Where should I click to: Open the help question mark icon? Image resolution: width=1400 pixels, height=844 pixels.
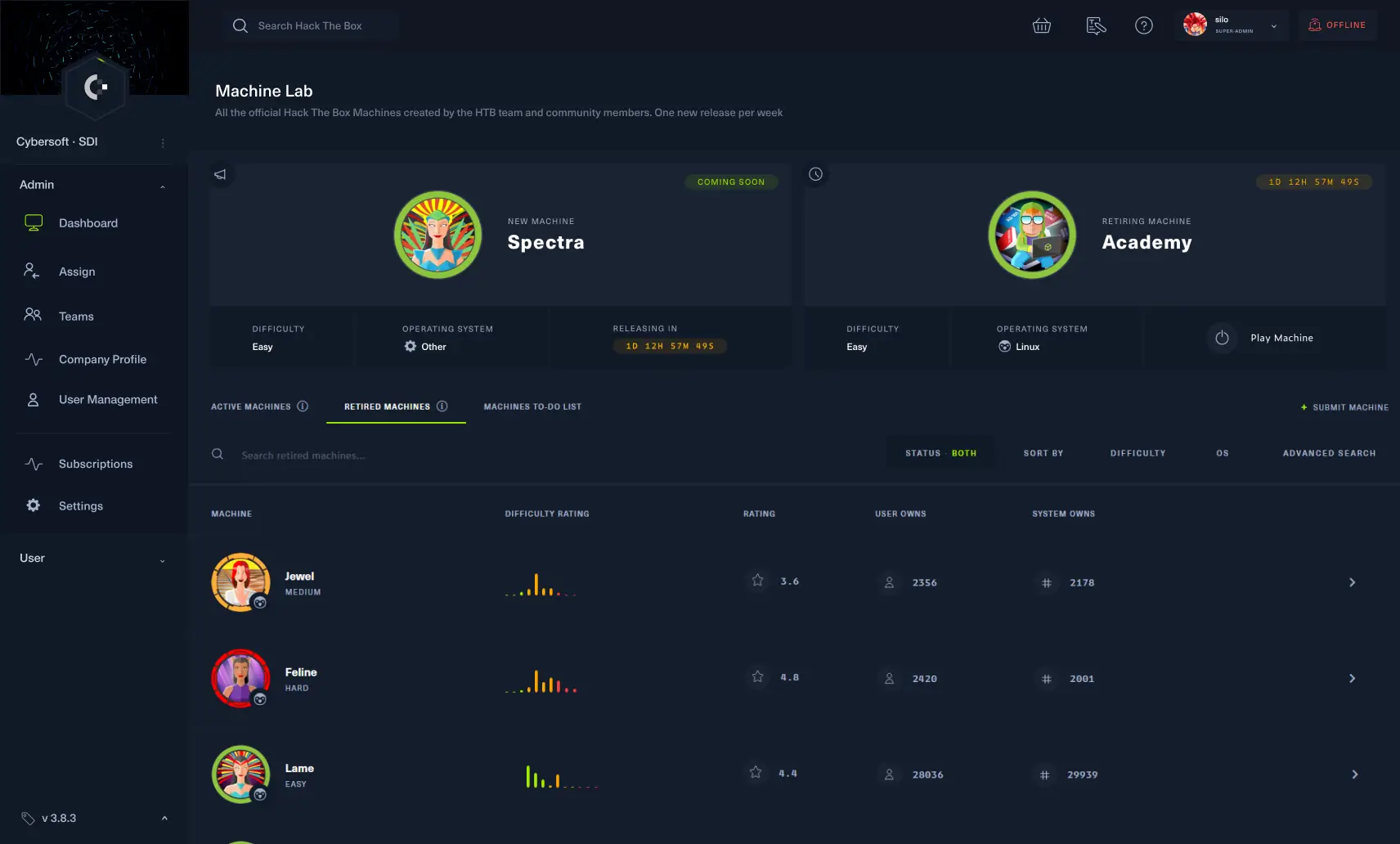[1143, 26]
